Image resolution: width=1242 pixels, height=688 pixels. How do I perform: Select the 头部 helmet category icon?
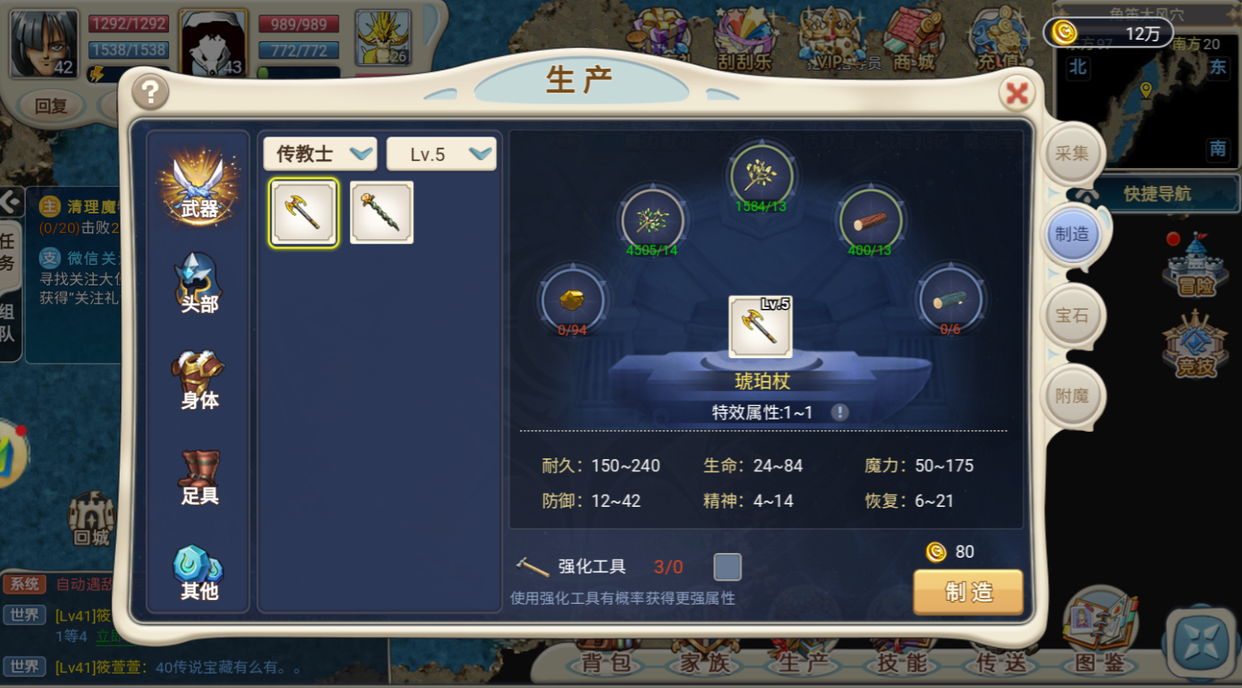tap(199, 283)
